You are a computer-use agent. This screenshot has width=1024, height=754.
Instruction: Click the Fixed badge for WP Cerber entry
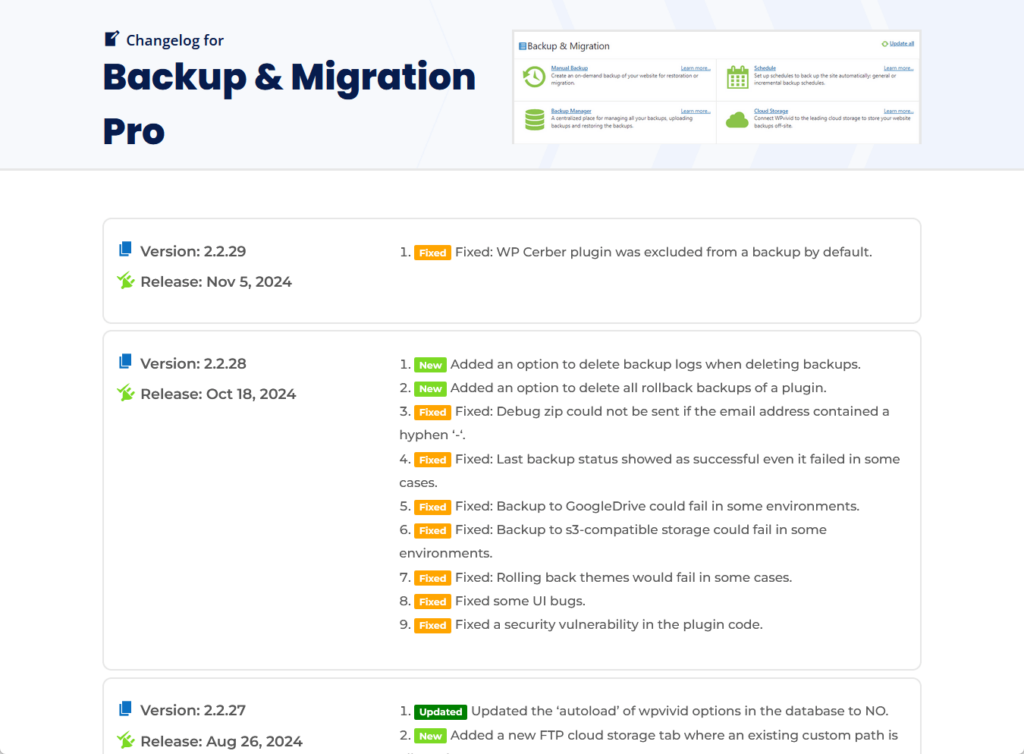coord(432,253)
